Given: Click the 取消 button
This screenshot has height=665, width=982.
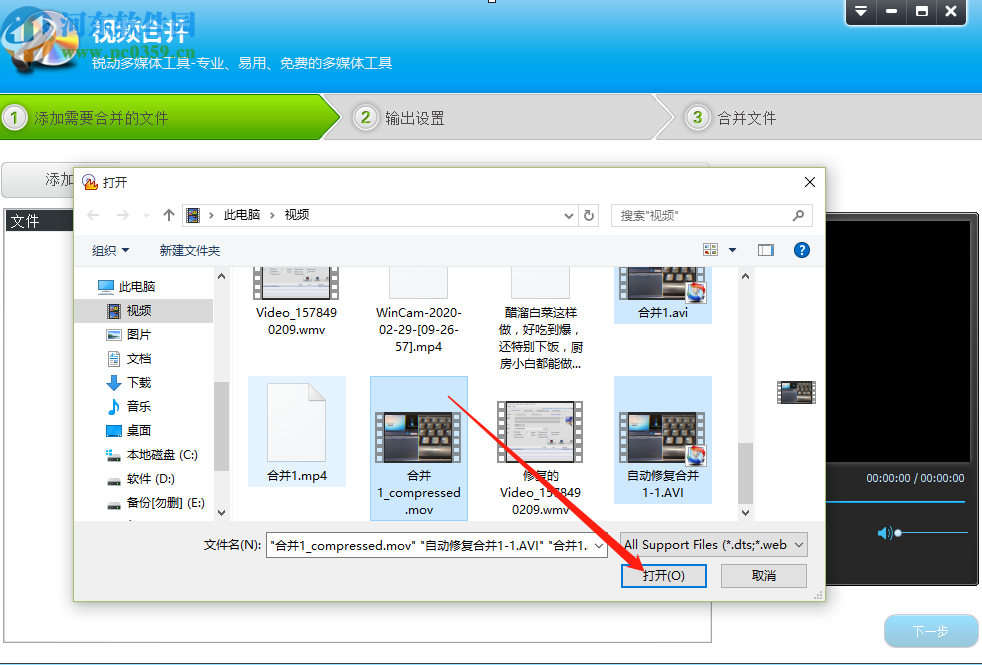Looking at the screenshot, I should [x=763, y=575].
